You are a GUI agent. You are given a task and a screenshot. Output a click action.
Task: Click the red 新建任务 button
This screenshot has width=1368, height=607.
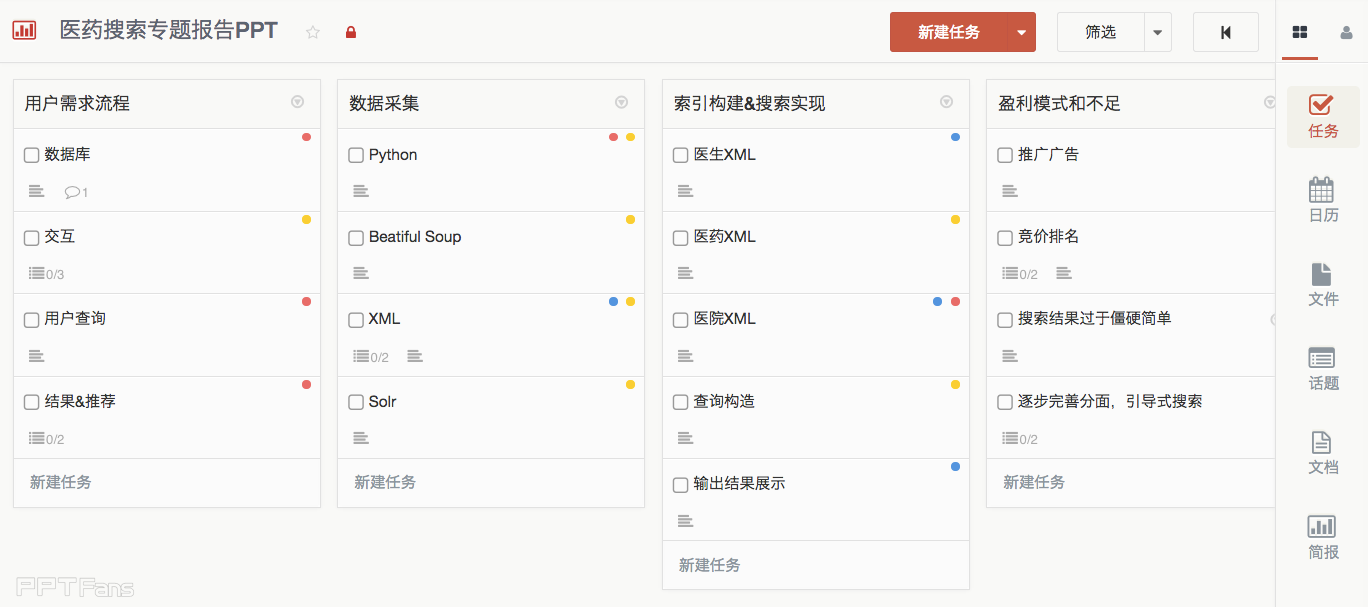click(x=948, y=32)
